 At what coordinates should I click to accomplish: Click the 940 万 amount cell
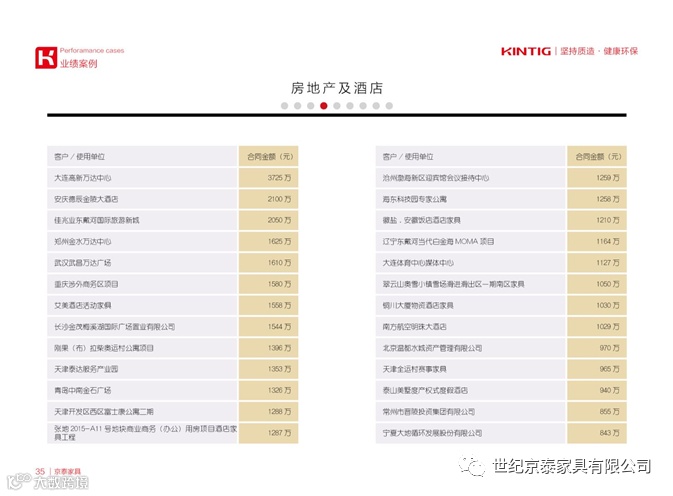tap(597, 390)
